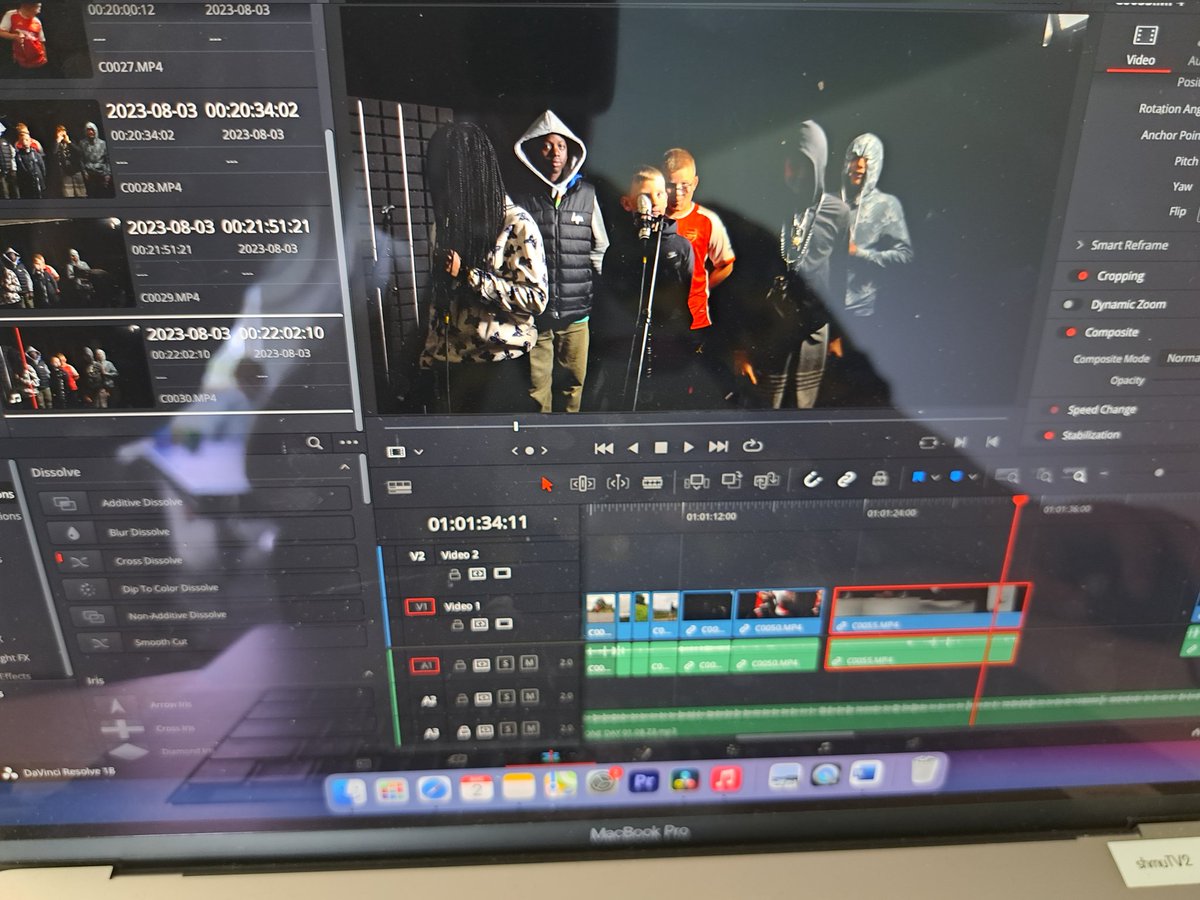
Task: Click the Go to Previous Edit icon
Action: (992, 441)
